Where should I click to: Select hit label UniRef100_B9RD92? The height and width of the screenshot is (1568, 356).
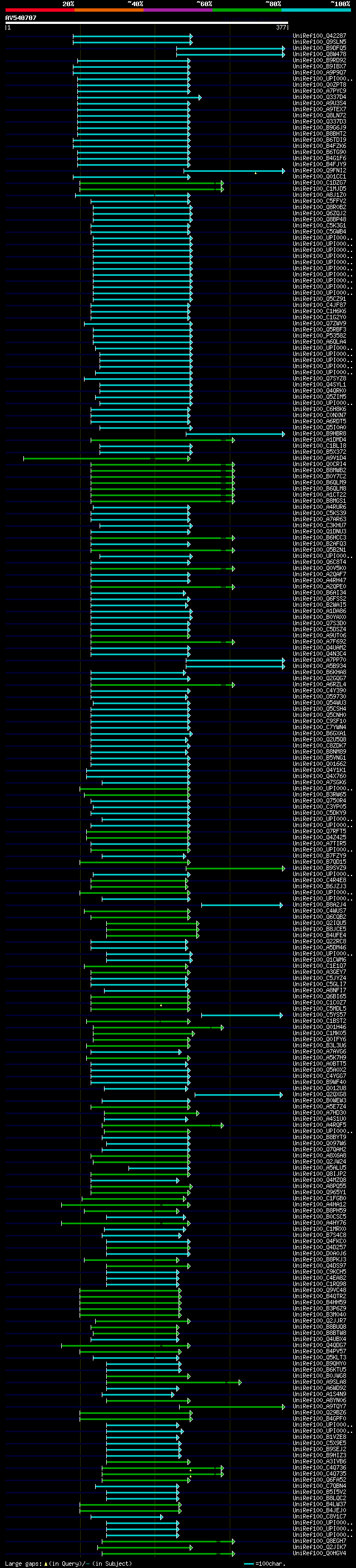pyautogui.click(x=319, y=60)
